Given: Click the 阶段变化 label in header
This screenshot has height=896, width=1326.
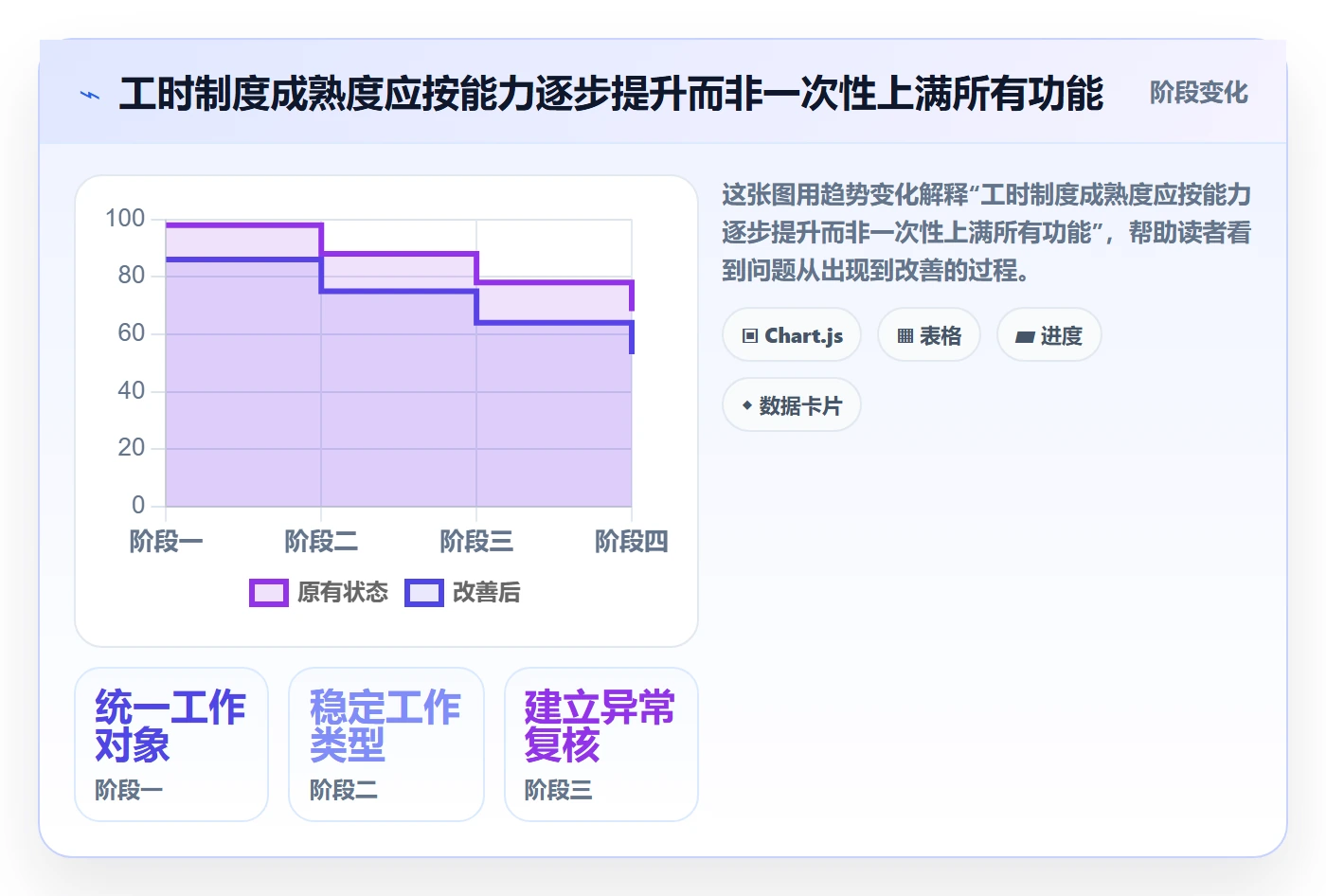Looking at the screenshot, I should point(1198,93).
